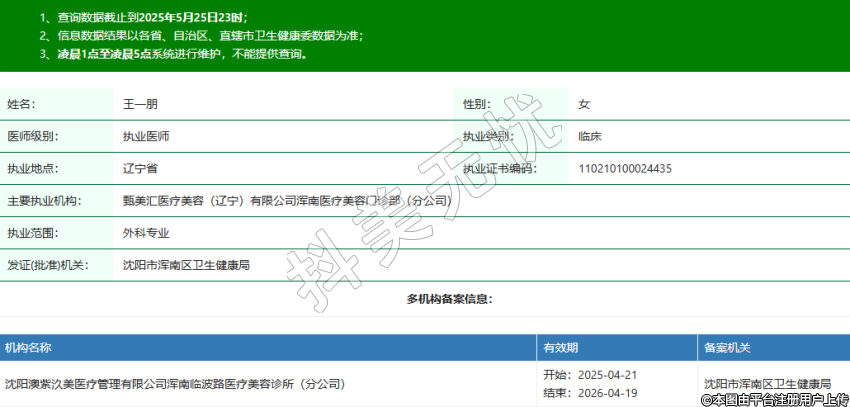Click the 有效期 column header
The image size is (850, 407).
[x=560, y=347]
